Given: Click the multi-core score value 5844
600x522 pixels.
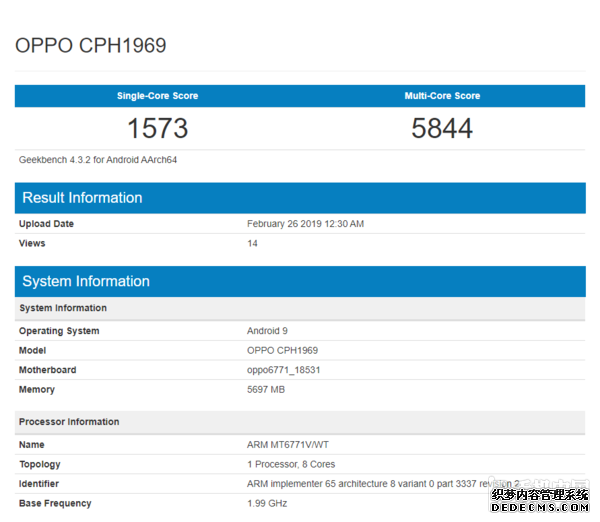Looking at the screenshot, I should coord(442,128).
